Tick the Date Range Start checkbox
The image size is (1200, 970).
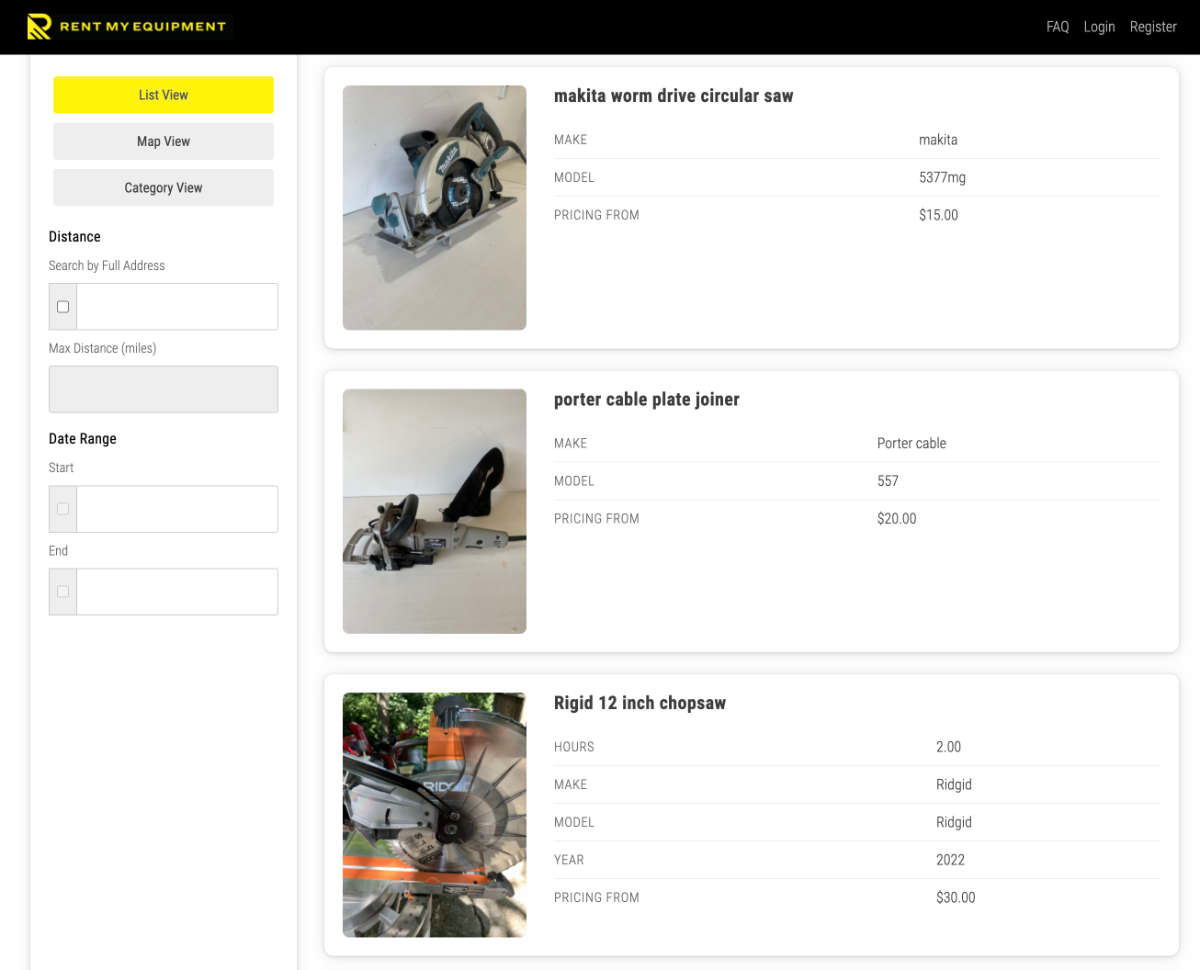click(63, 509)
